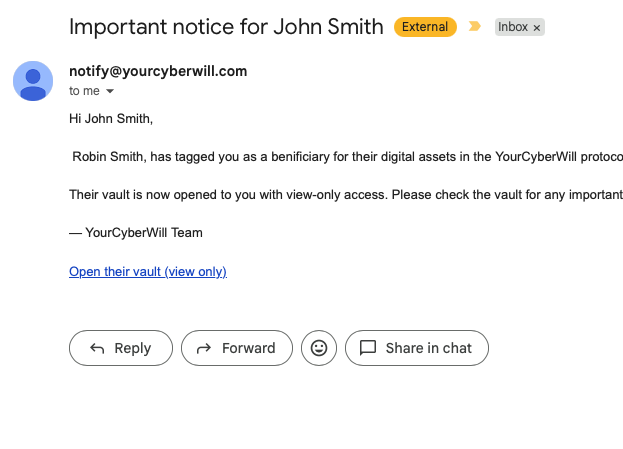
Task: Click the sender's profile avatar
Action: point(33,81)
